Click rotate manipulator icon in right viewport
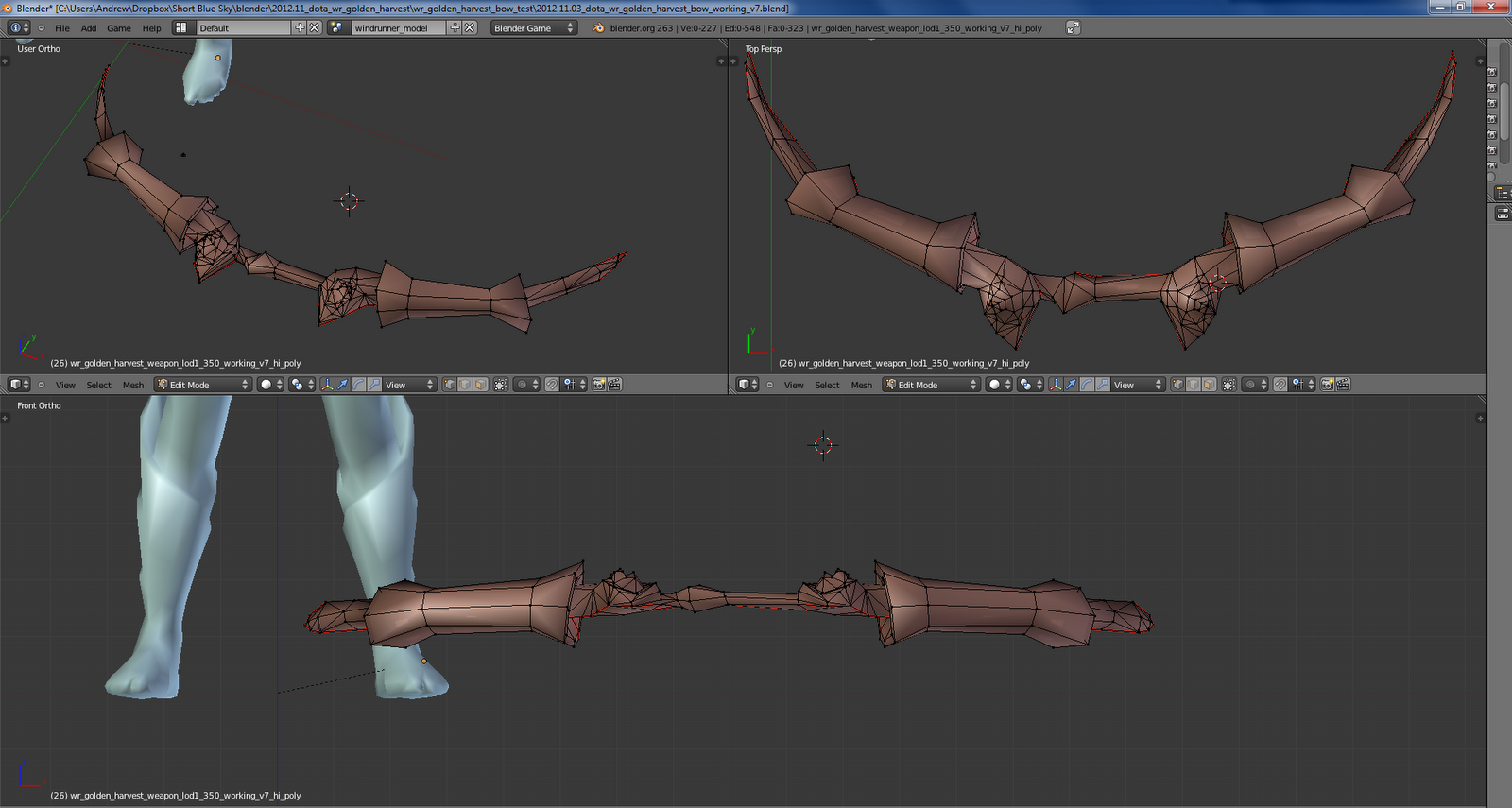This screenshot has height=808, width=1512. pos(1087,385)
